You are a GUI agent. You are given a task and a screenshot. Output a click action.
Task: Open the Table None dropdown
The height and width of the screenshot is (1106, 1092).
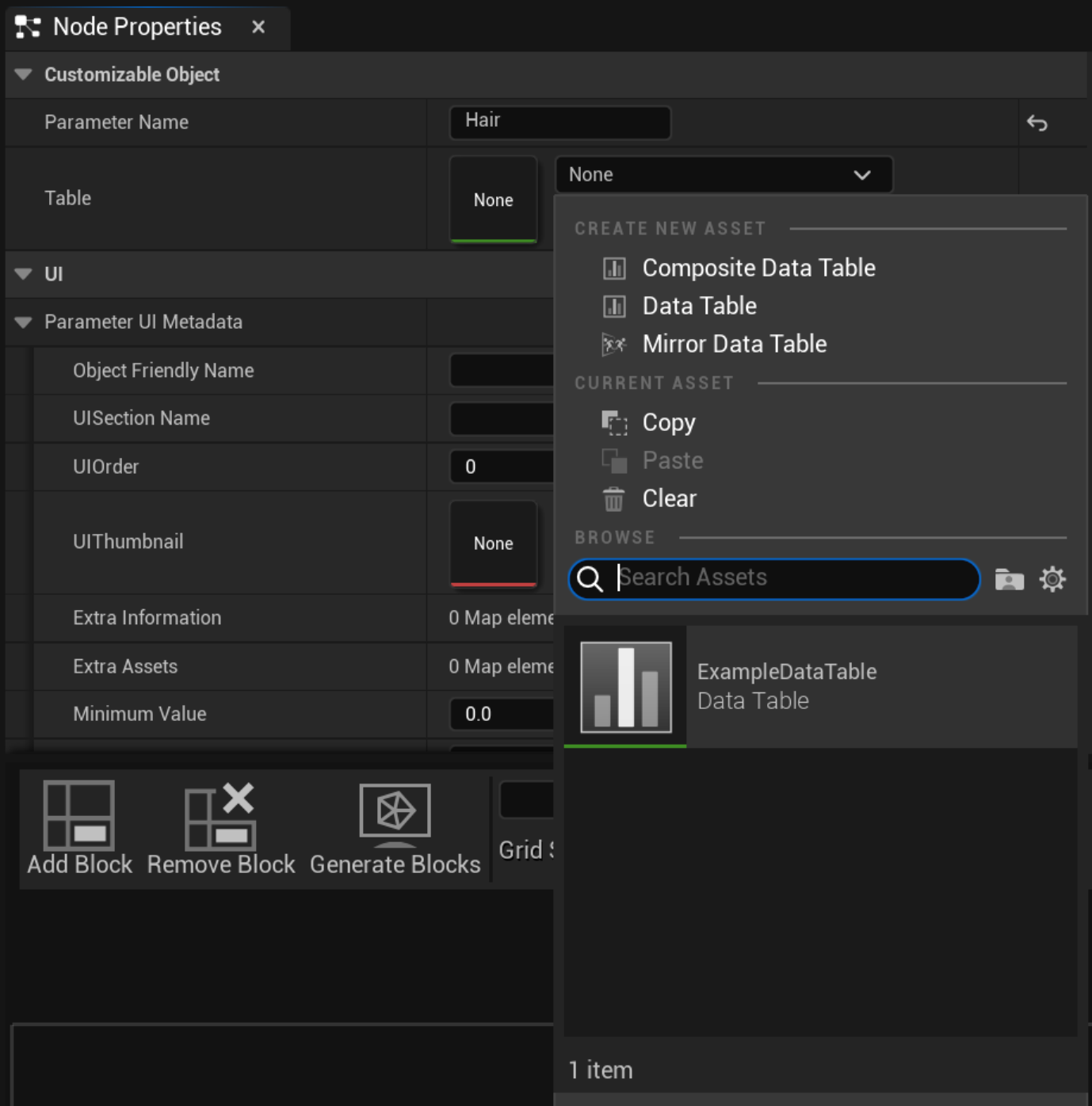coord(724,175)
